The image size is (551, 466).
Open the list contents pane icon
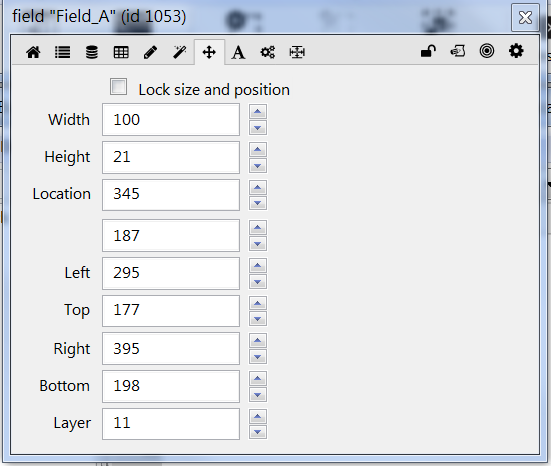tap(63, 52)
